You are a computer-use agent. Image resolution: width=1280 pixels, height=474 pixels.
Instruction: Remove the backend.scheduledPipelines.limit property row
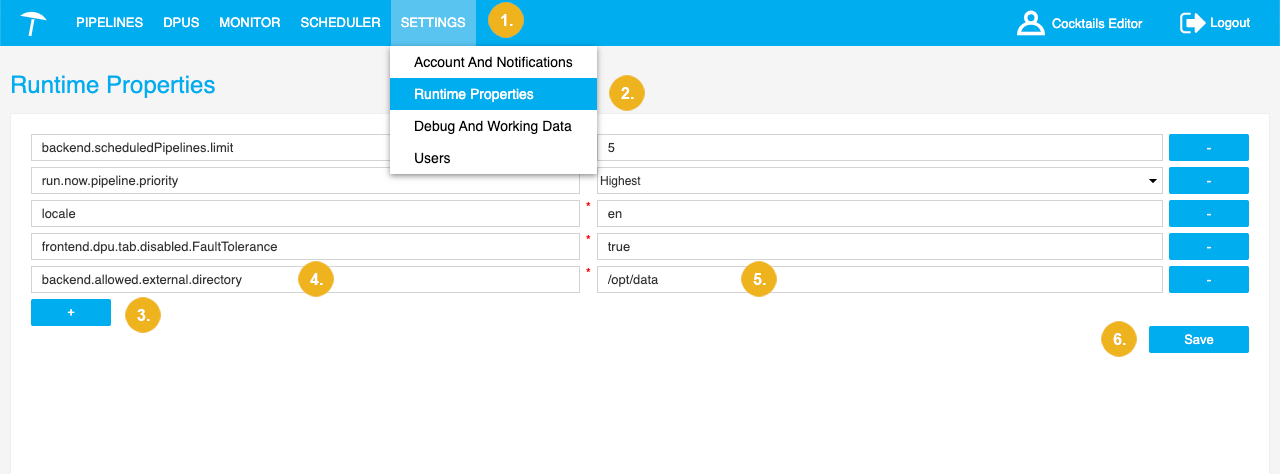[1209, 148]
